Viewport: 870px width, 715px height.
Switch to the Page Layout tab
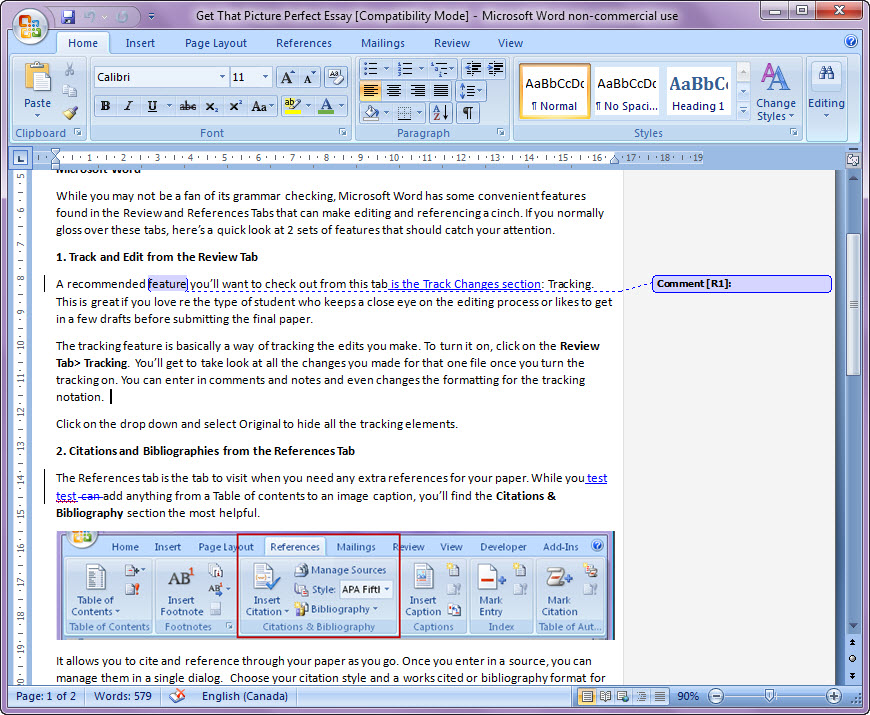[216, 43]
